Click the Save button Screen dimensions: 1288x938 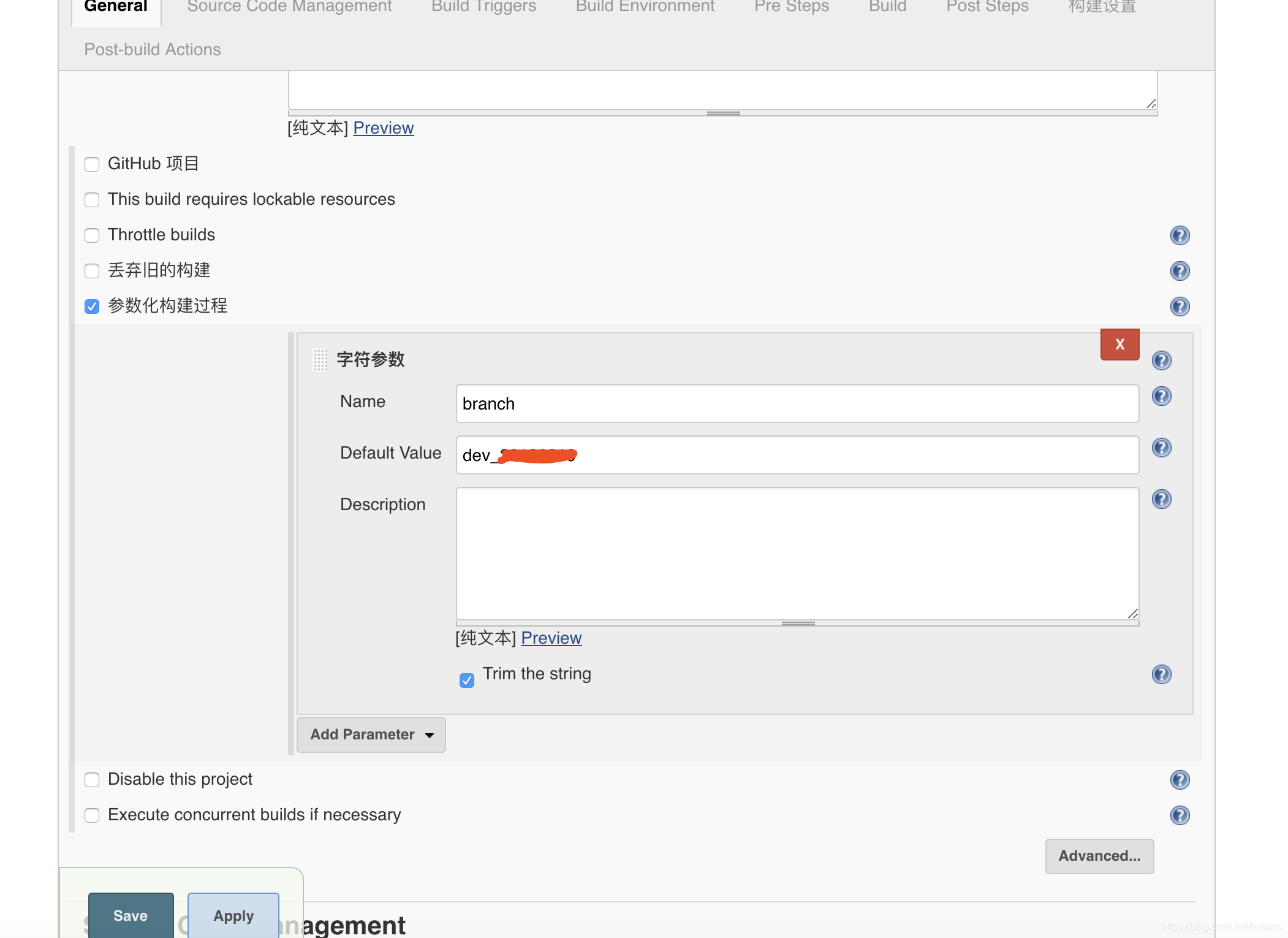[130, 915]
